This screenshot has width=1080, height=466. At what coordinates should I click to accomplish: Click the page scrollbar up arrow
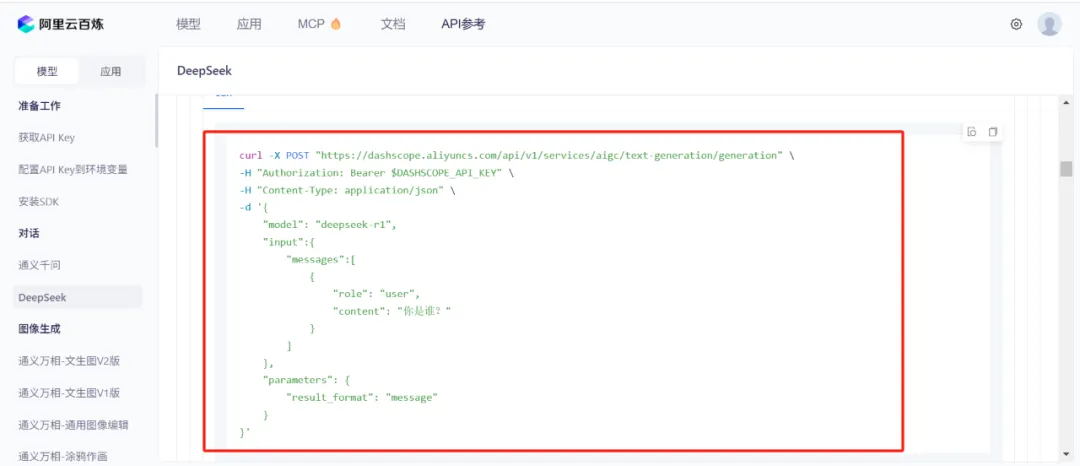[1066, 102]
